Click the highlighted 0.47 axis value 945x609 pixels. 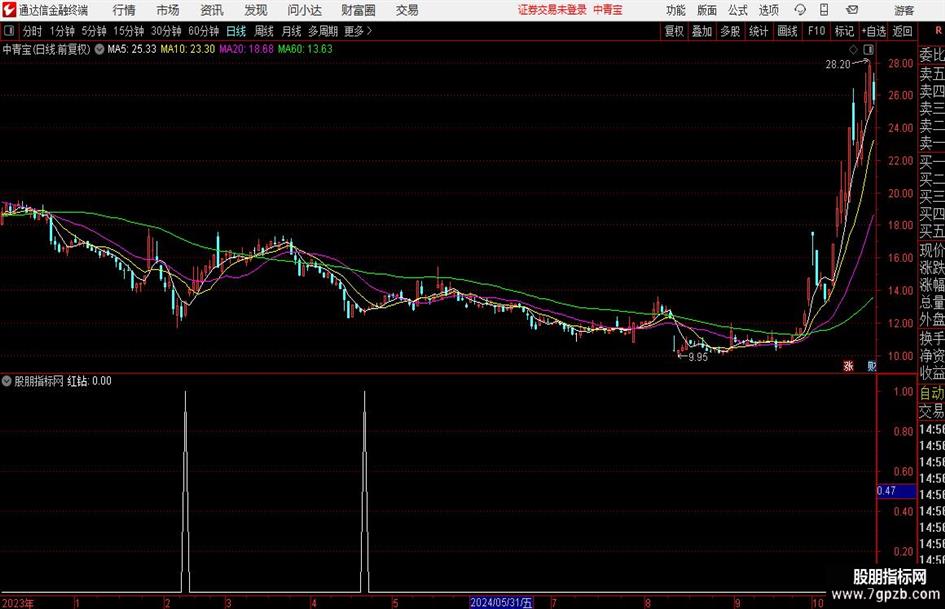896,491
